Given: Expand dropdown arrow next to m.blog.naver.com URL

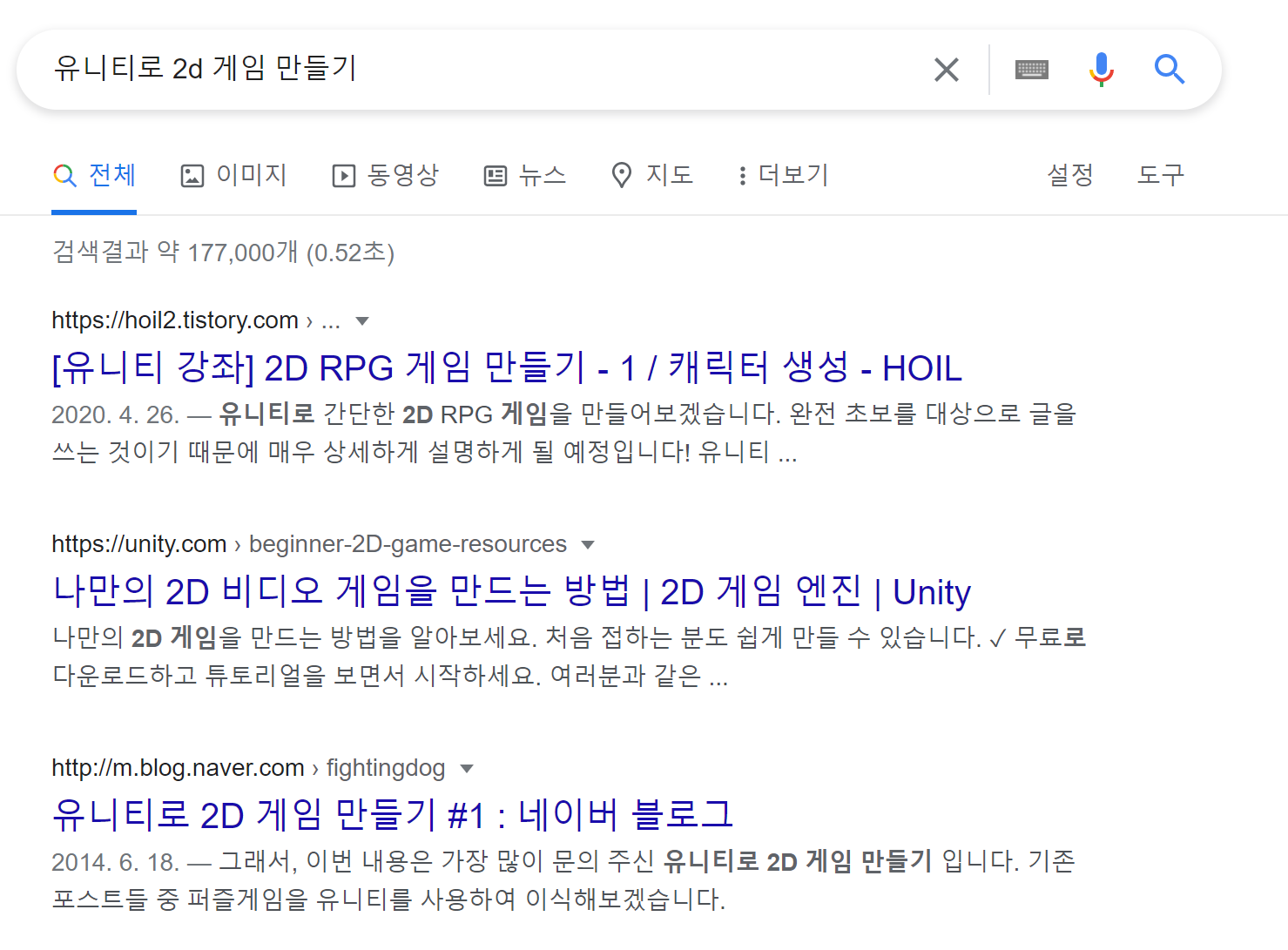Looking at the screenshot, I should click(x=467, y=769).
